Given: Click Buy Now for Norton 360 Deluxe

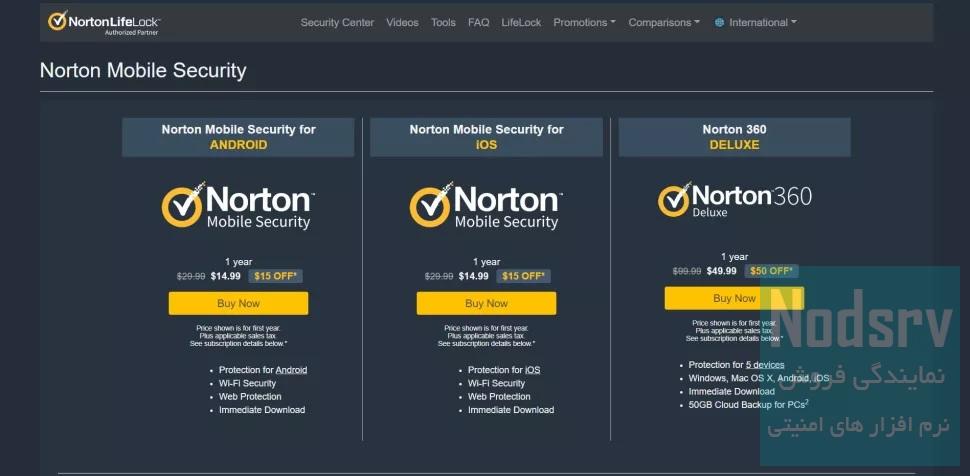Looking at the screenshot, I should coord(734,298).
